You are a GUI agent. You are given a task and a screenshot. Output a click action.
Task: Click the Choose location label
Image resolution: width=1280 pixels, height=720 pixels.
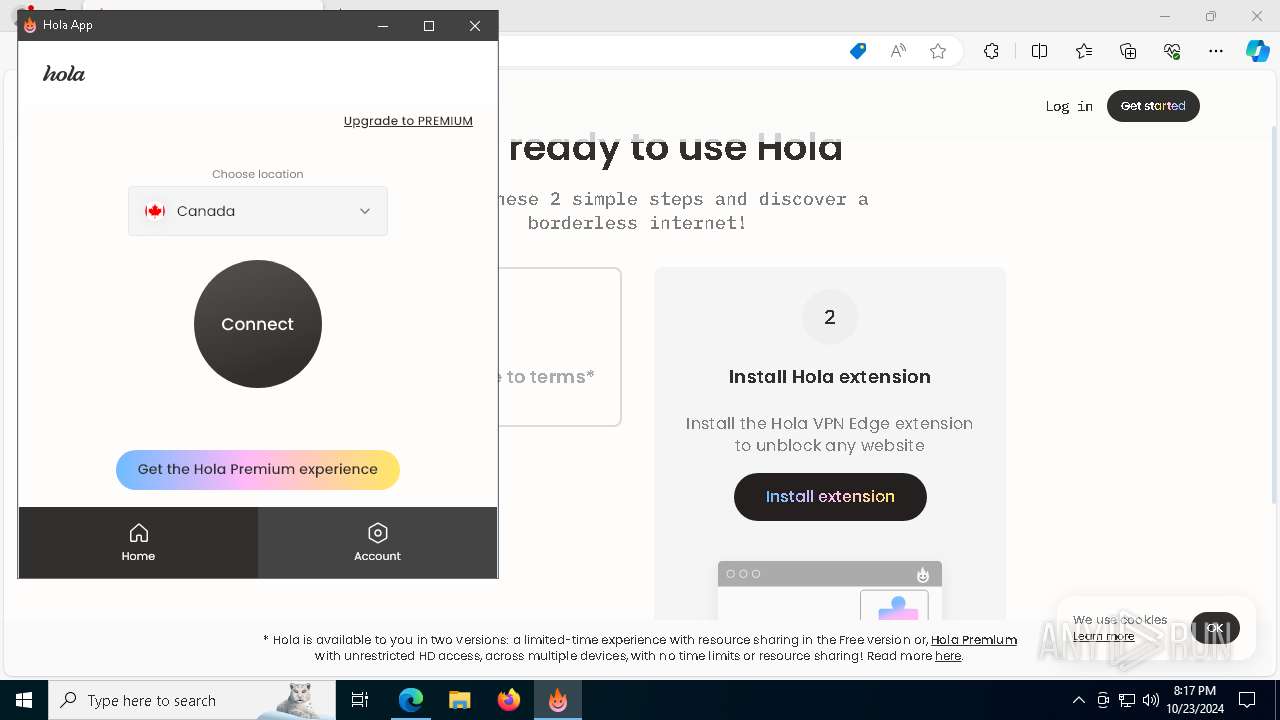tap(258, 174)
